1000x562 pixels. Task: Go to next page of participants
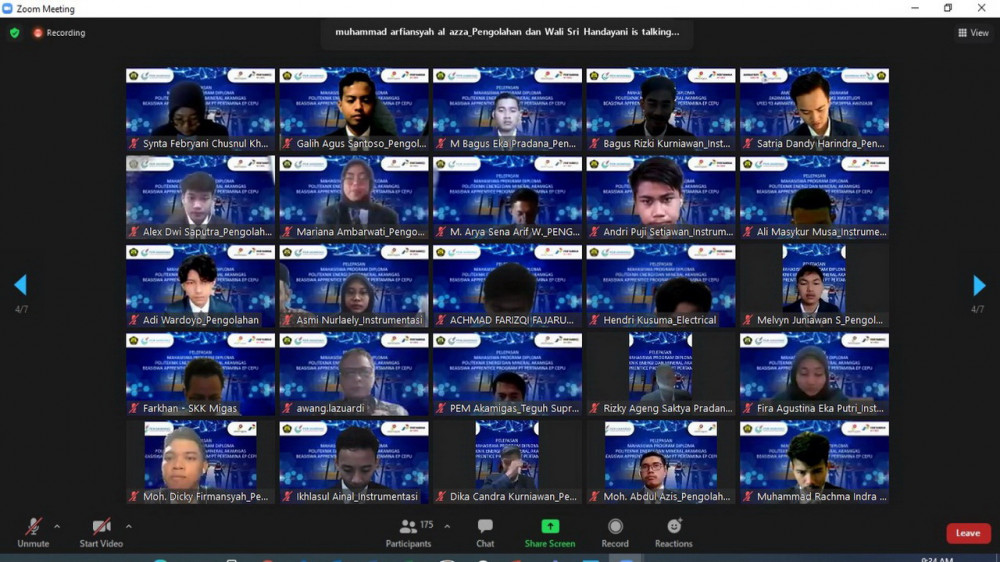[x=979, y=286]
